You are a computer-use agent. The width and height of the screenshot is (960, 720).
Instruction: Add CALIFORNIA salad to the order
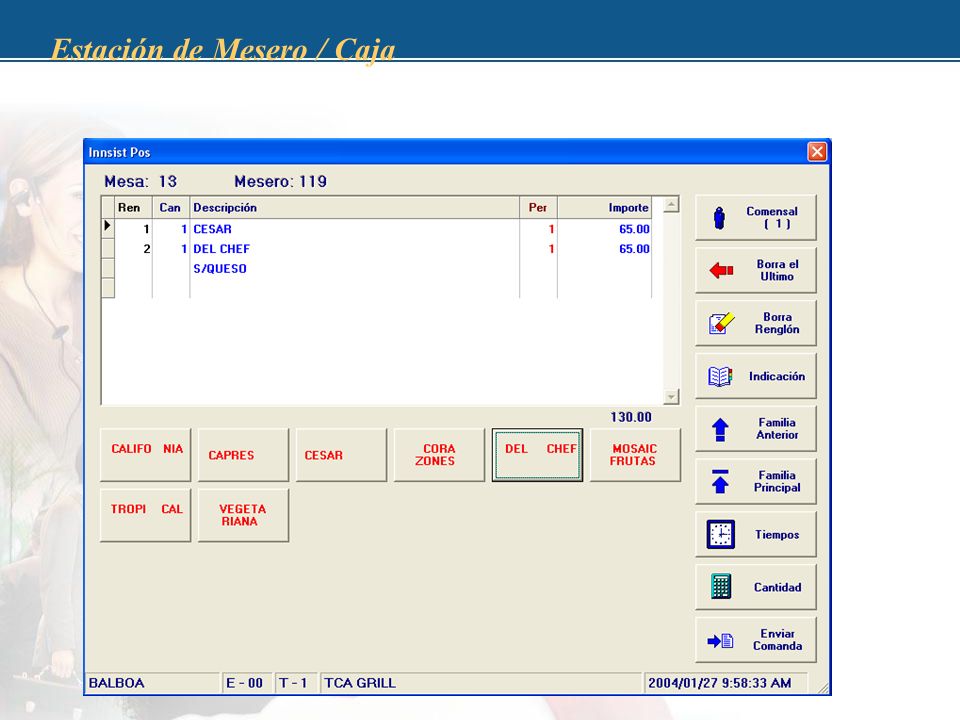146,455
